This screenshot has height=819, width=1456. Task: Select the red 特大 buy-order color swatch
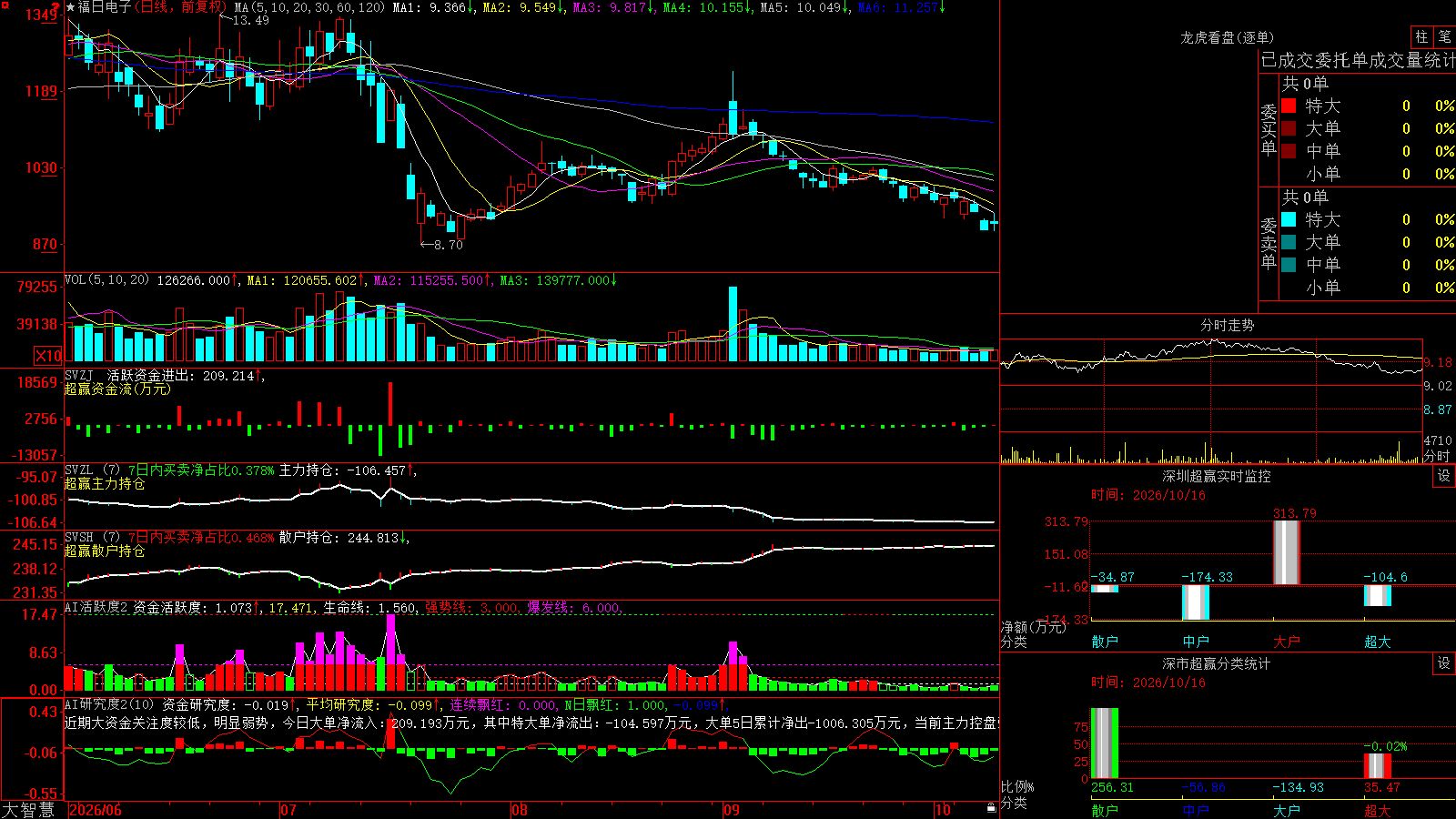1289,106
